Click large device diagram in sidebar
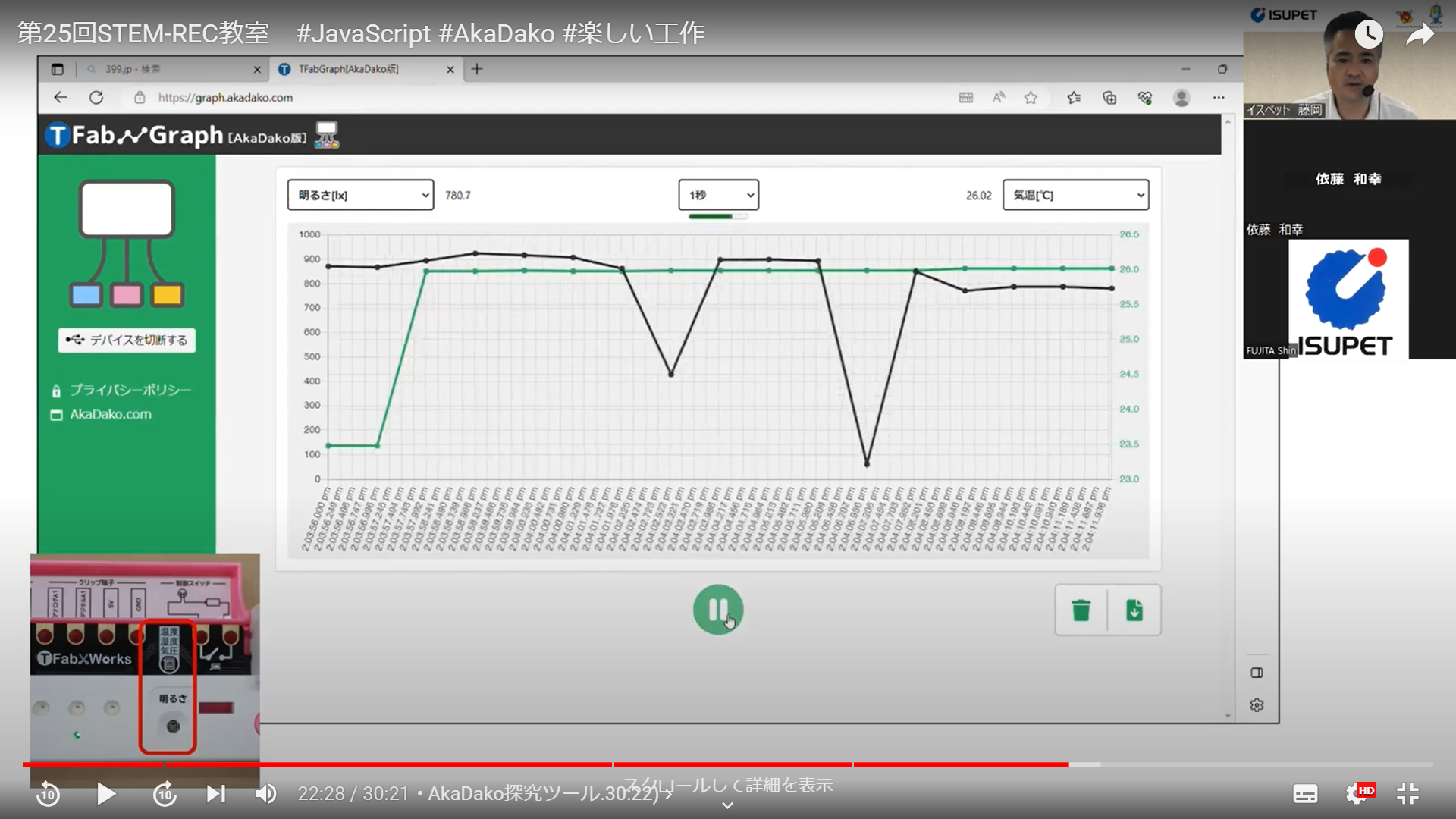This screenshot has width=1456, height=819. (127, 243)
